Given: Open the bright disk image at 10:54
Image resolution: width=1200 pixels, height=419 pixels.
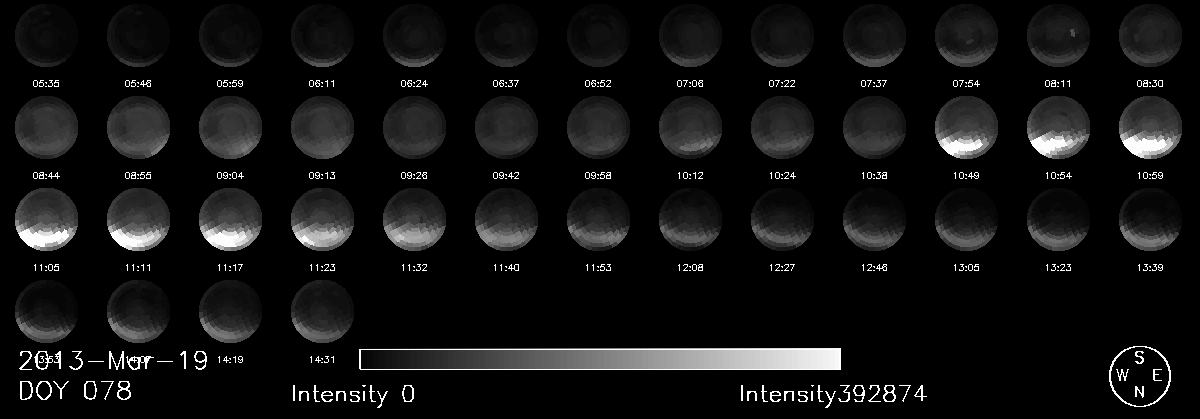Looking at the screenshot, I should 1058,127.
